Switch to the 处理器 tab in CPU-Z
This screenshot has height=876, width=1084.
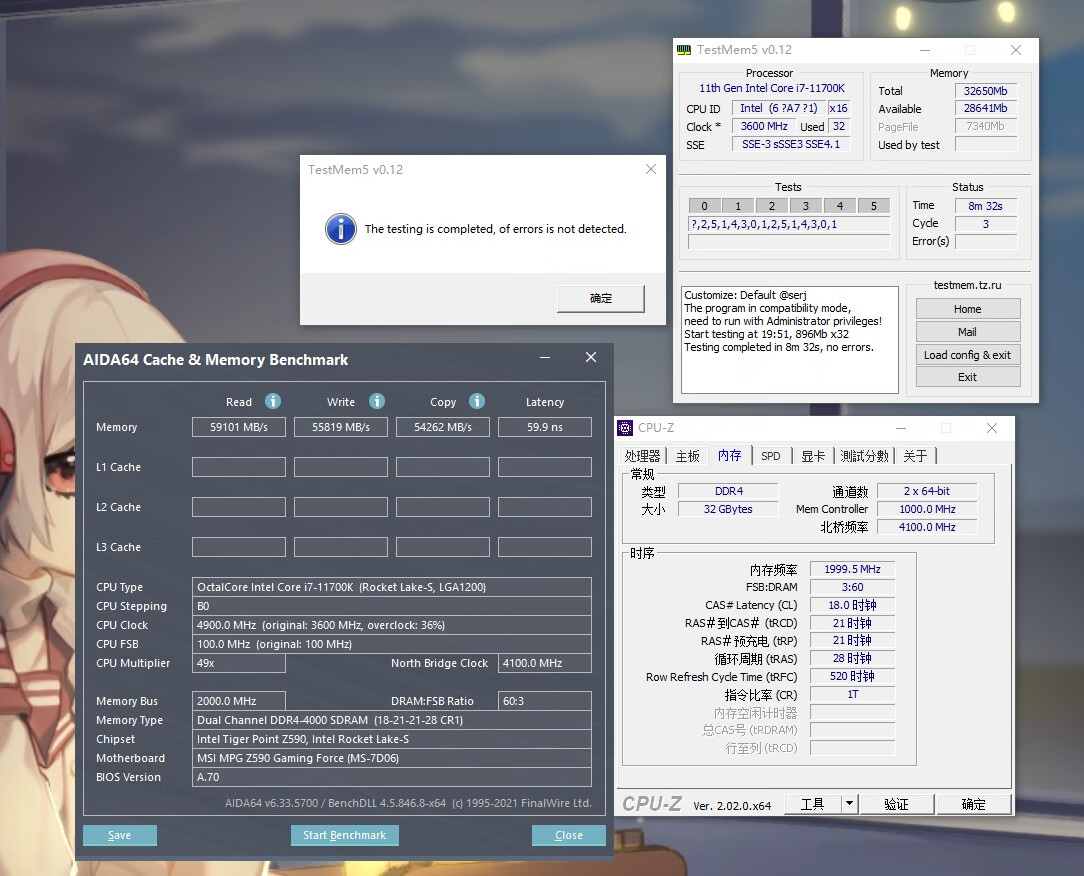(642, 456)
